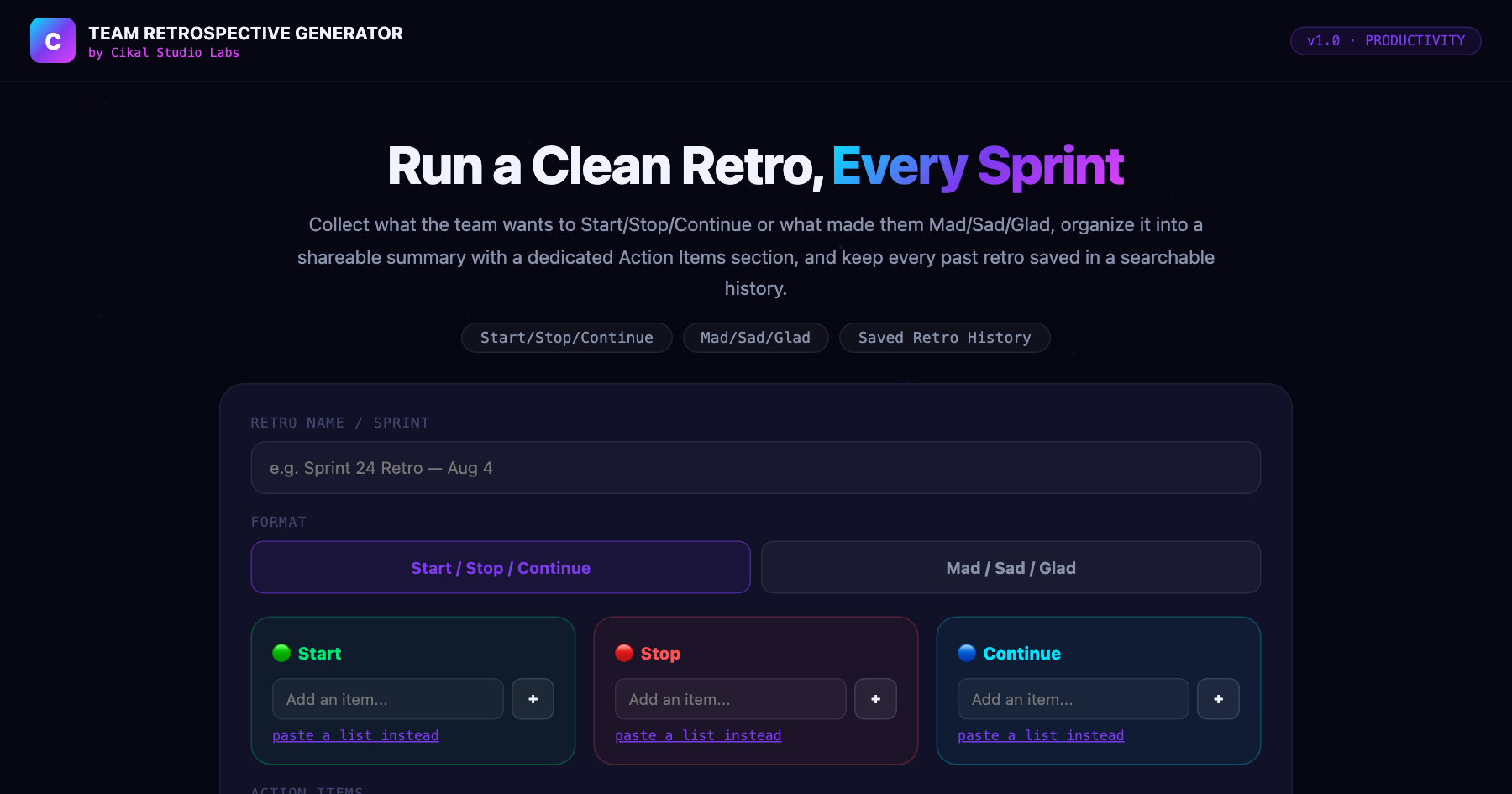Image resolution: width=1512 pixels, height=794 pixels.
Task: Switch format to Mad / Sad / Glad
Action: pos(1011,567)
